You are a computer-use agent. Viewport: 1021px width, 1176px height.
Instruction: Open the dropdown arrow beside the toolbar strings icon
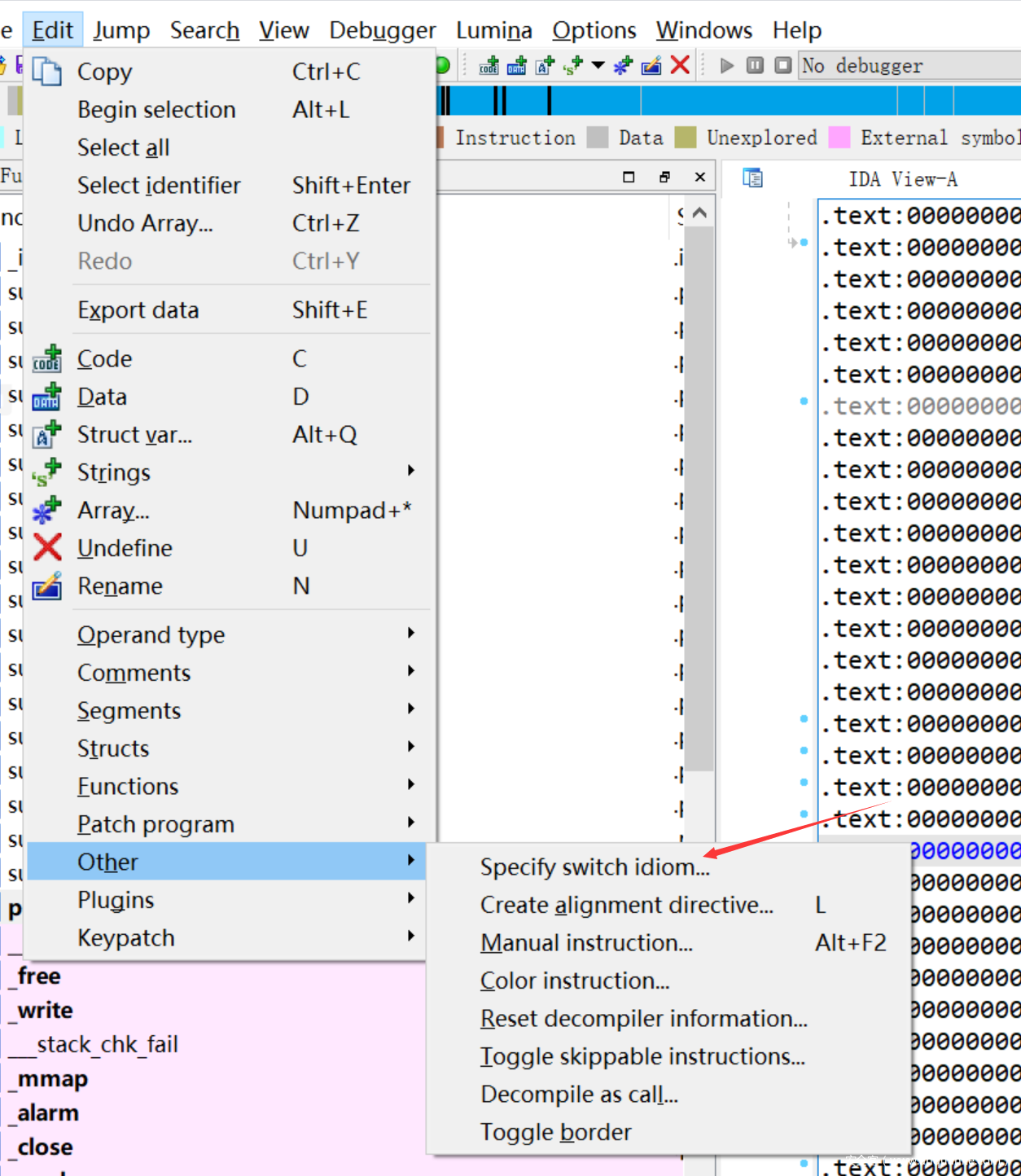tap(598, 65)
